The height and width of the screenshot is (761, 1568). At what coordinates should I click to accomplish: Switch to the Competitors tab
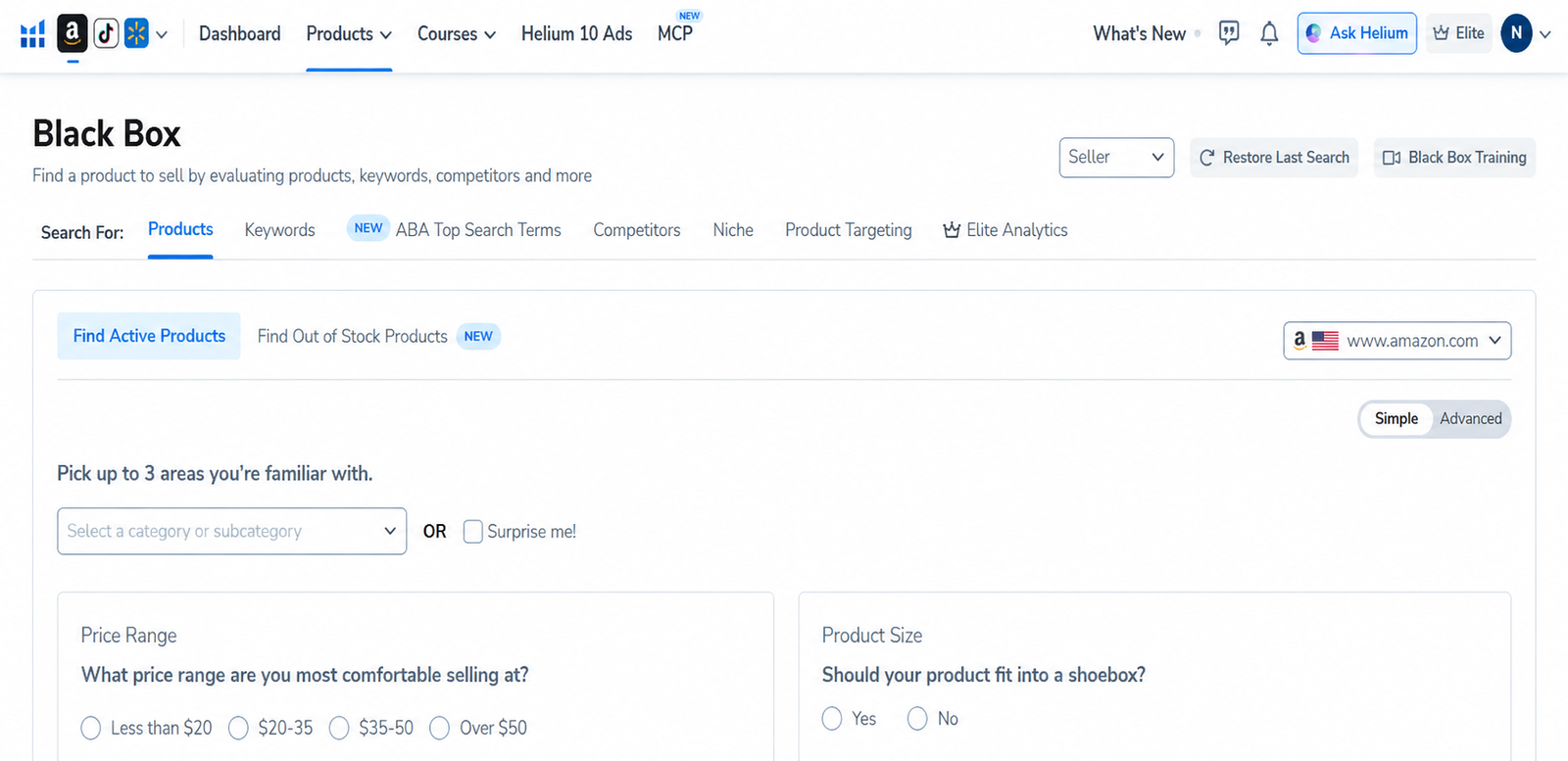click(637, 230)
